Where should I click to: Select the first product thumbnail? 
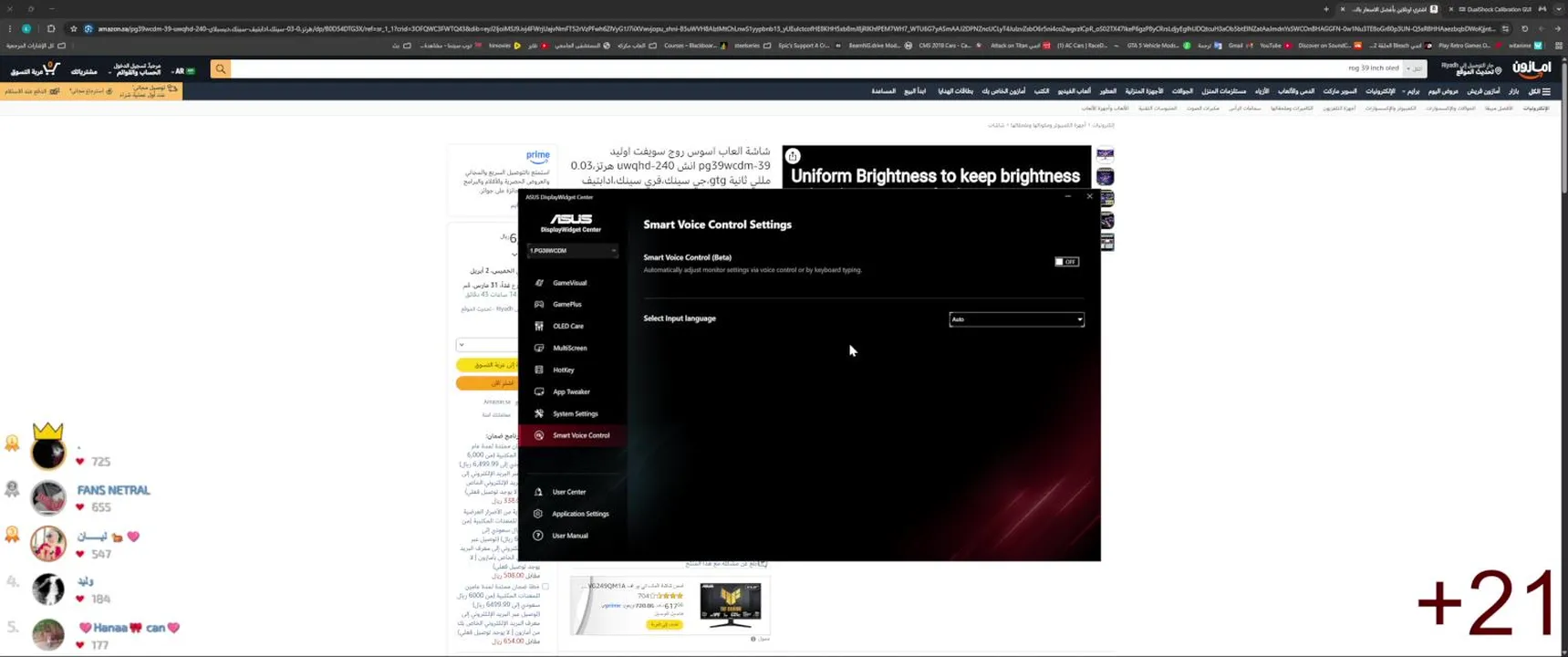pyautogui.click(x=1106, y=155)
